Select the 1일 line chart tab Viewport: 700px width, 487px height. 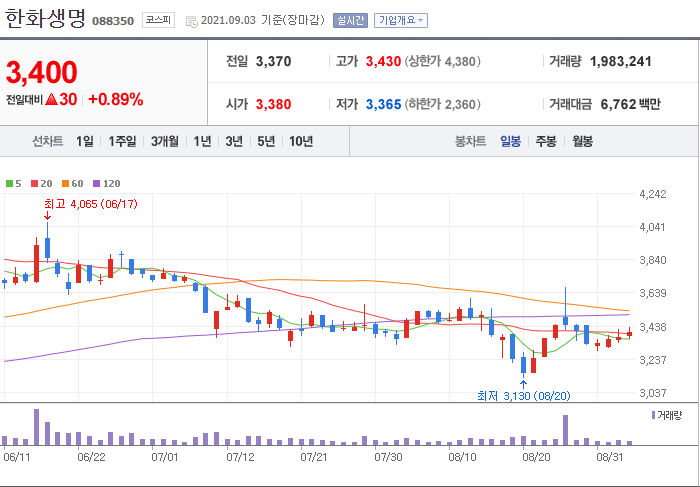(x=84, y=142)
